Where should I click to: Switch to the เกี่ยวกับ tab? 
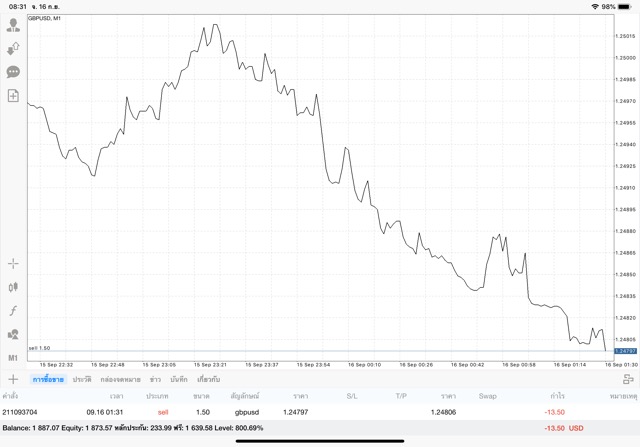209,379
